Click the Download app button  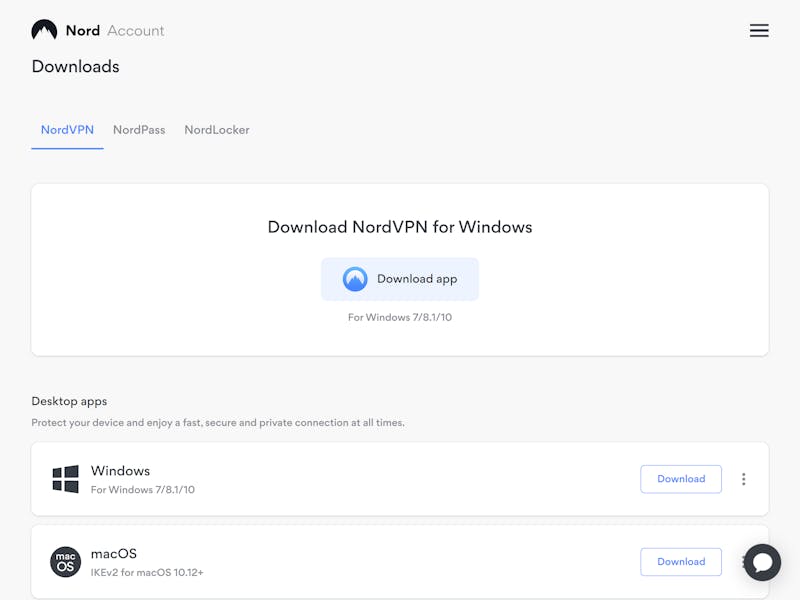click(x=400, y=279)
